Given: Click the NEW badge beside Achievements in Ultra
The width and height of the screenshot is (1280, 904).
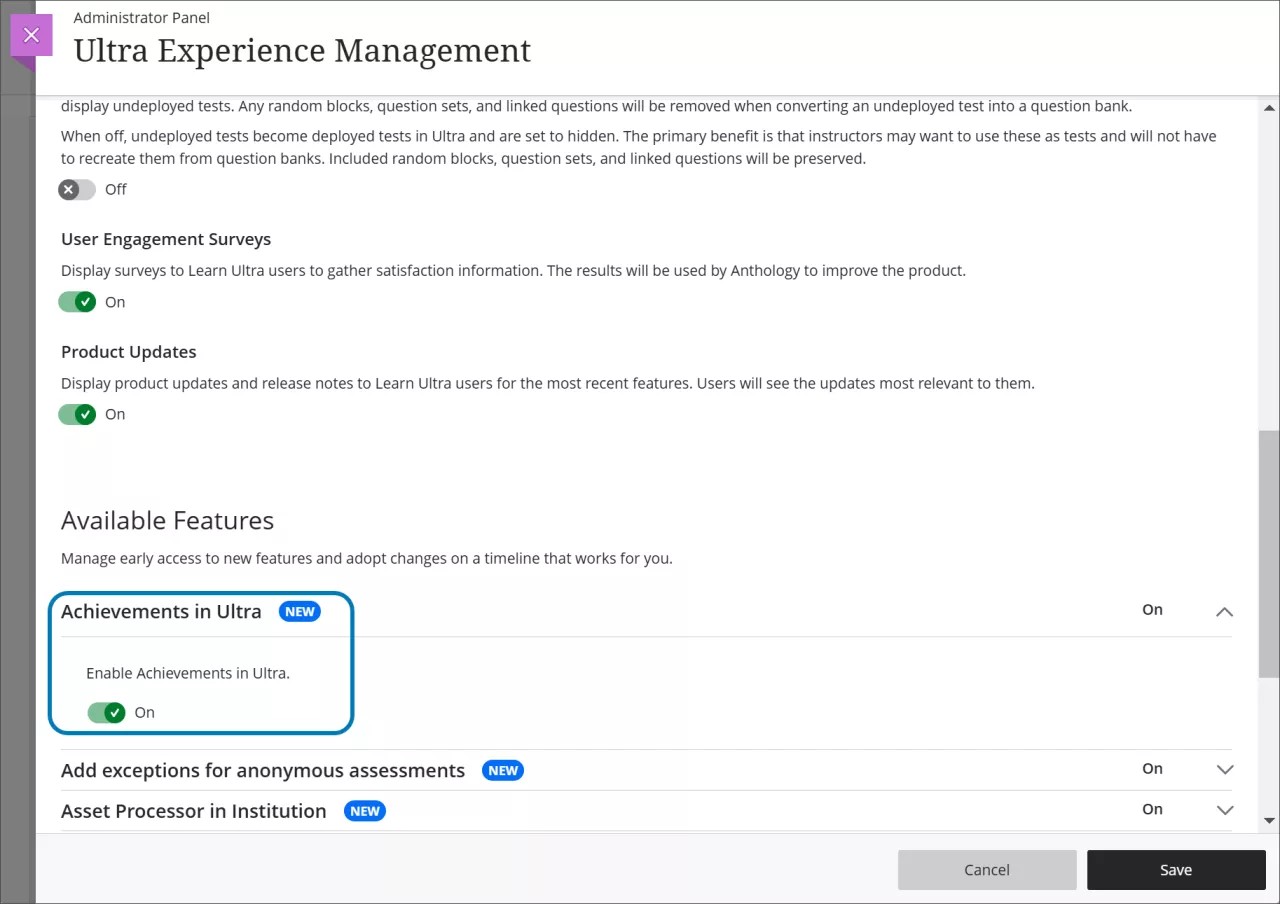Looking at the screenshot, I should [x=299, y=611].
